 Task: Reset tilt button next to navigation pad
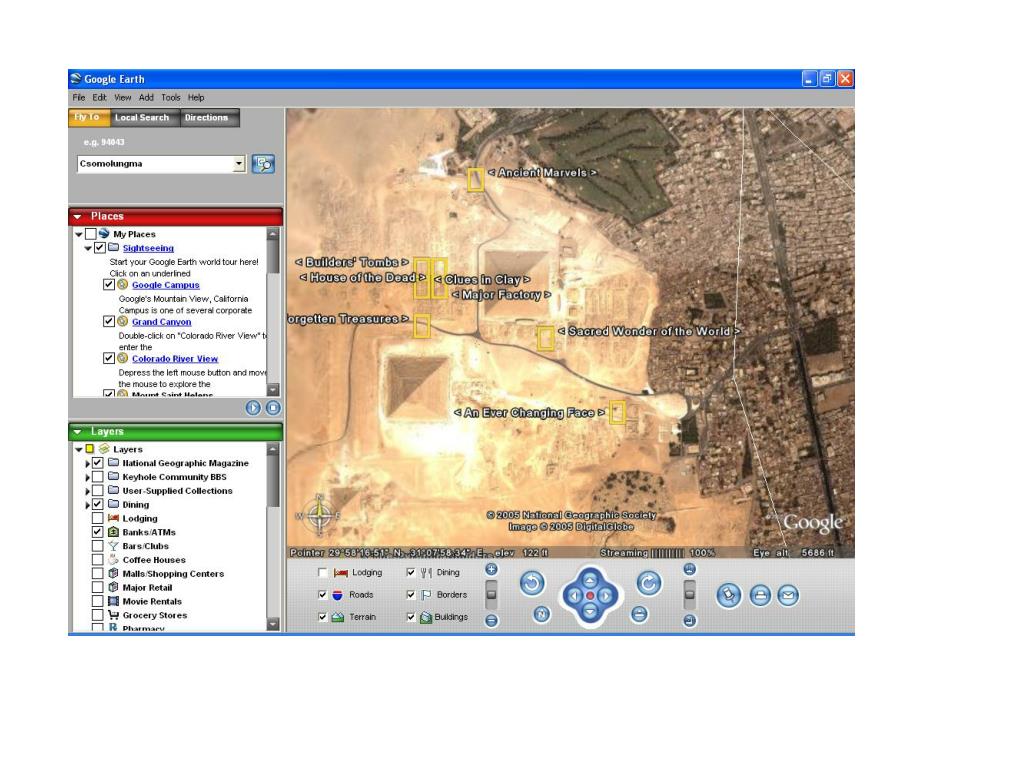[639, 614]
